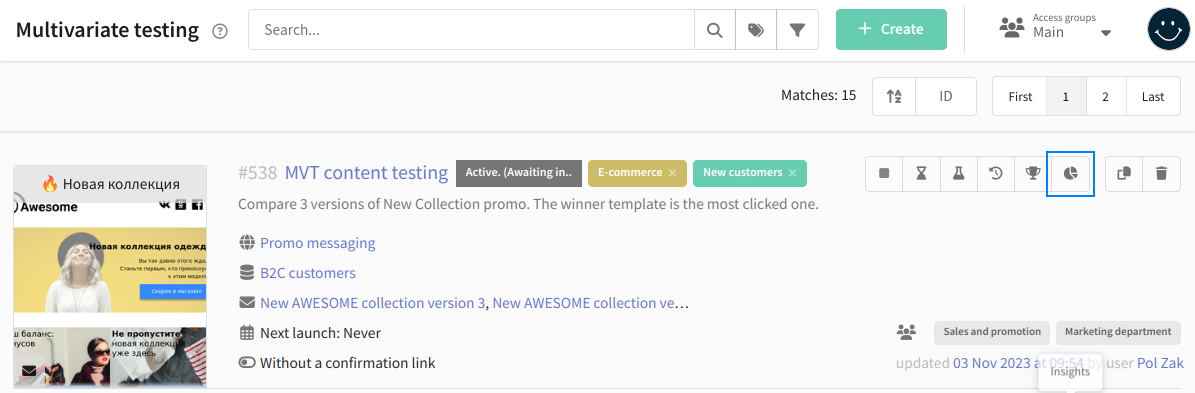Click the trophy winner icon
1195x393 pixels.
coord(1033,173)
